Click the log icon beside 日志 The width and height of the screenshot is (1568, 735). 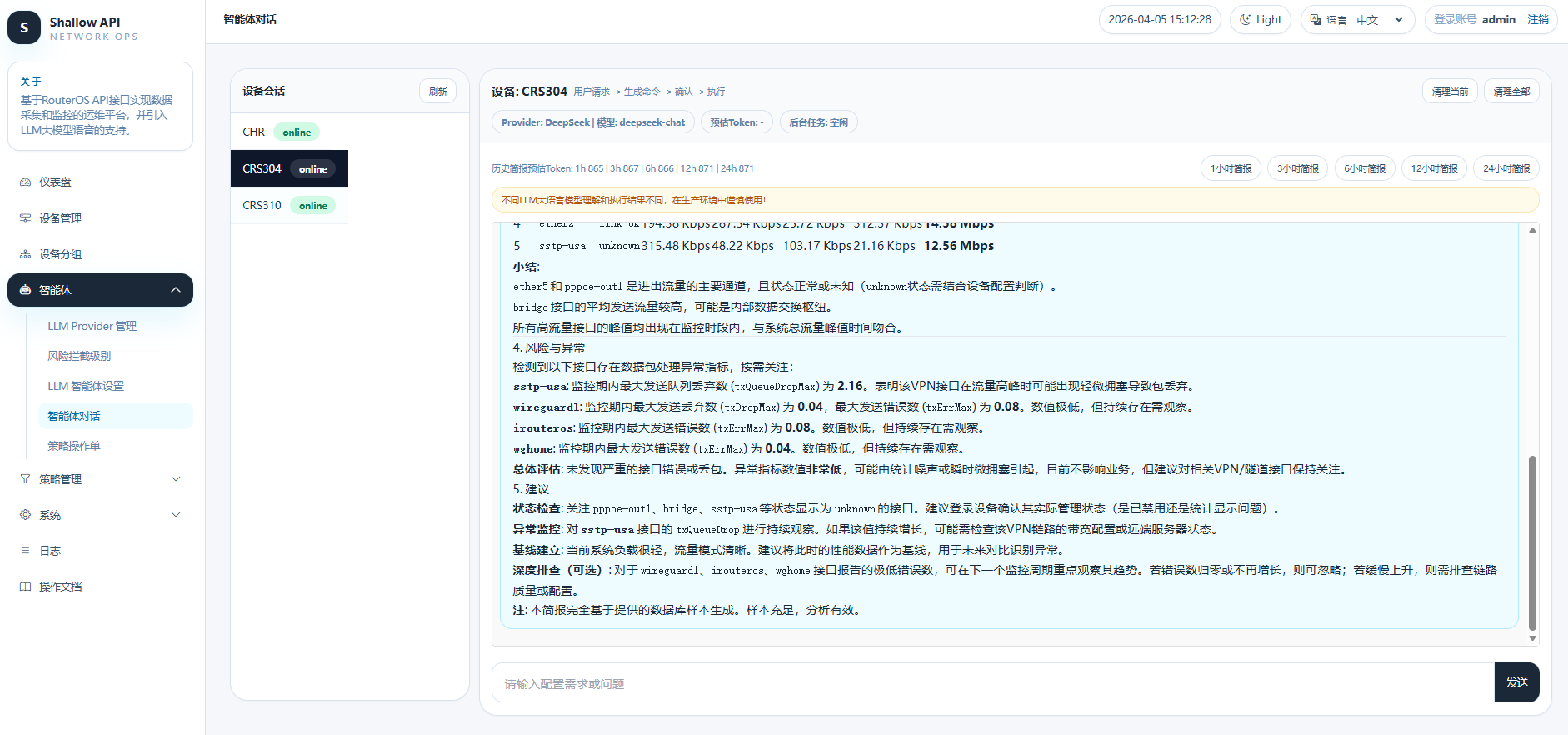tap(25, 551)
